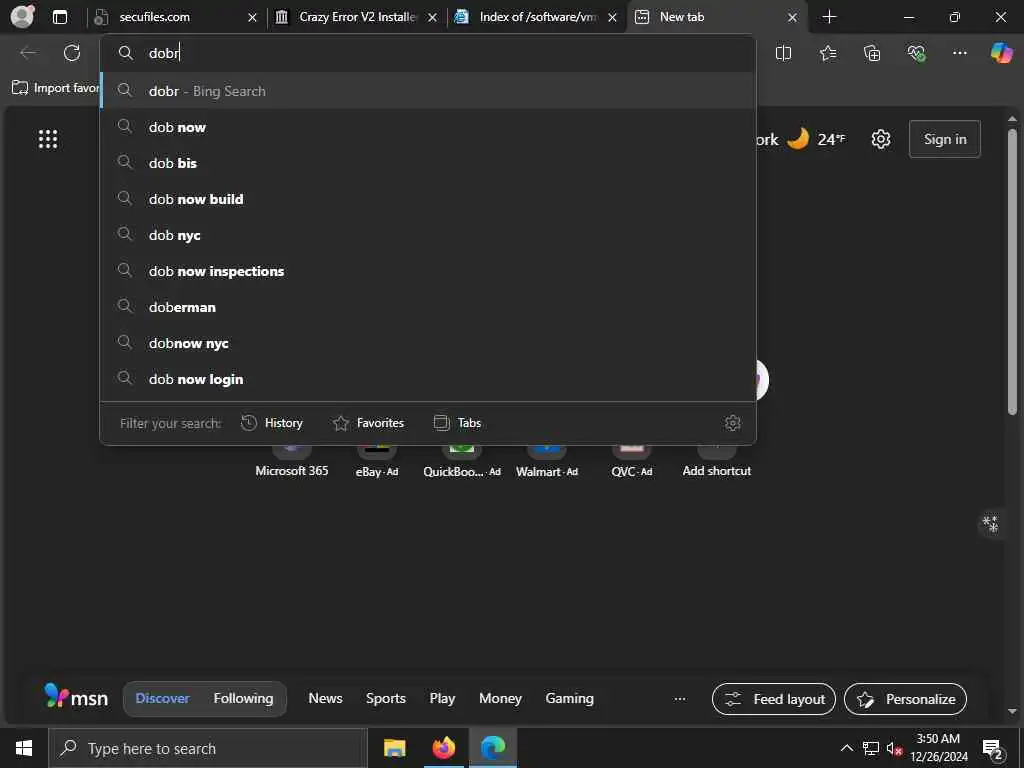Choose the 'dob now build' suggestion
Image resolution: width=1024 pixels, height=768 pixels.
(428, 199)
